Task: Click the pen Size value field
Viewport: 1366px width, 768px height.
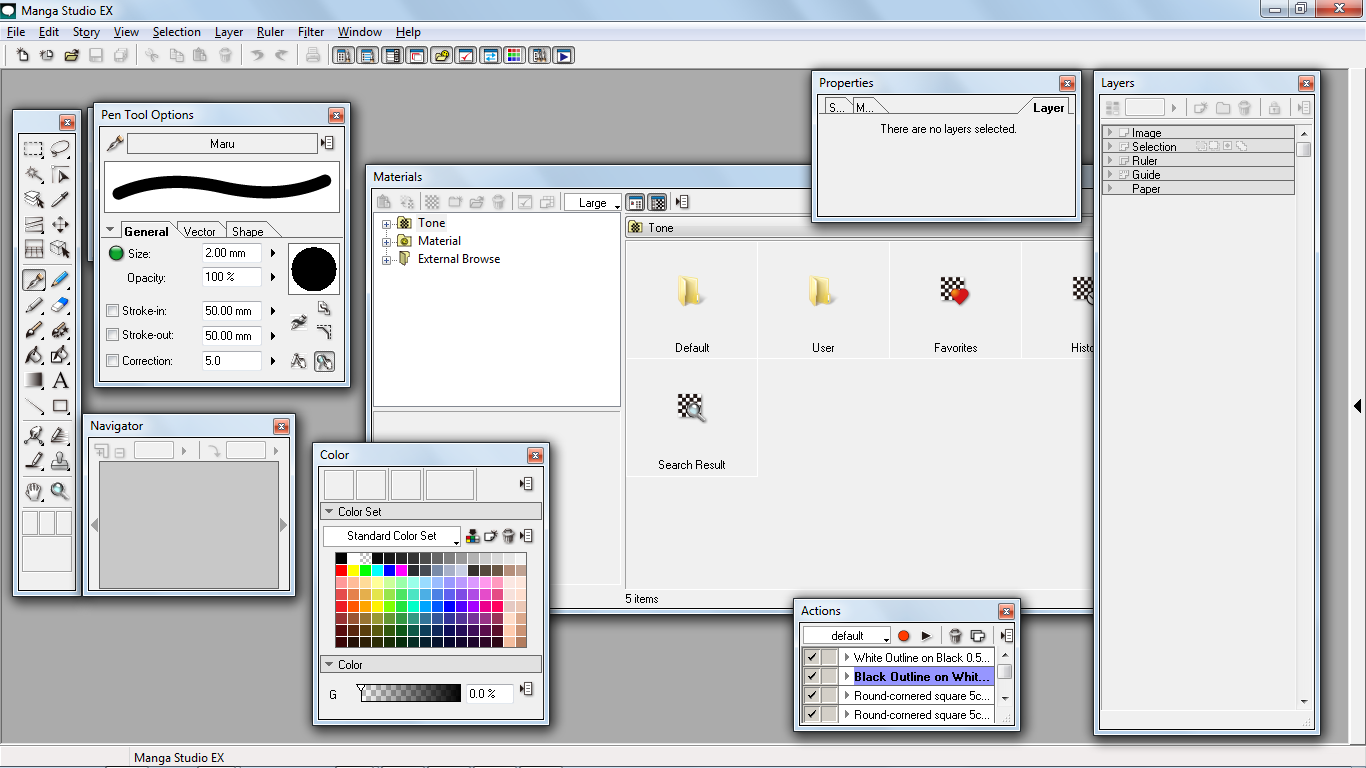Action: tap(231, 254)
